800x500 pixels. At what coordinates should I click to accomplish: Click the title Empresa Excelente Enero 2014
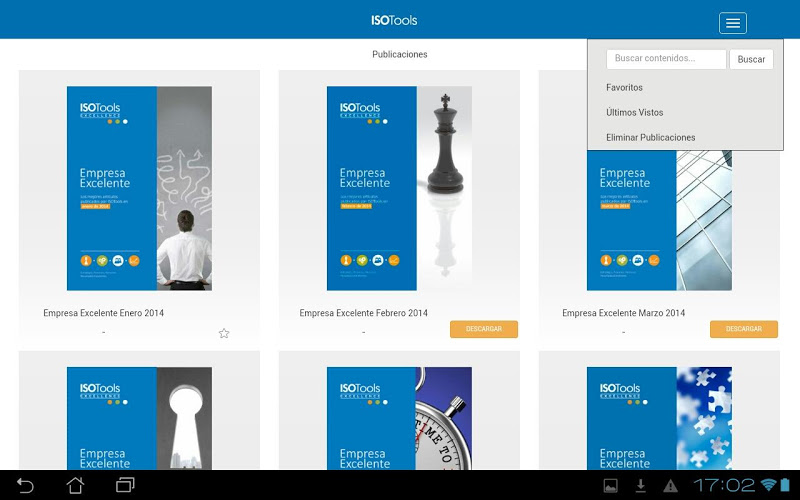point(104,313)
